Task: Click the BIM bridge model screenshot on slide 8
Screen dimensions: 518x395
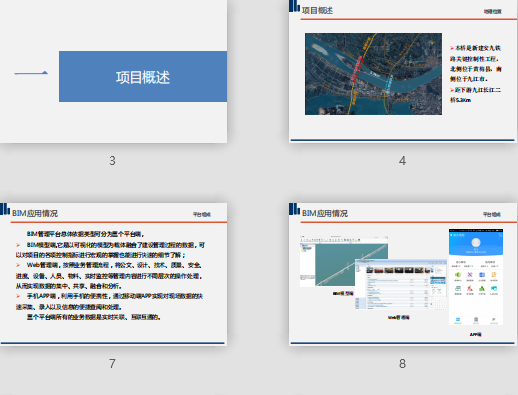Action: pos(344,262)
